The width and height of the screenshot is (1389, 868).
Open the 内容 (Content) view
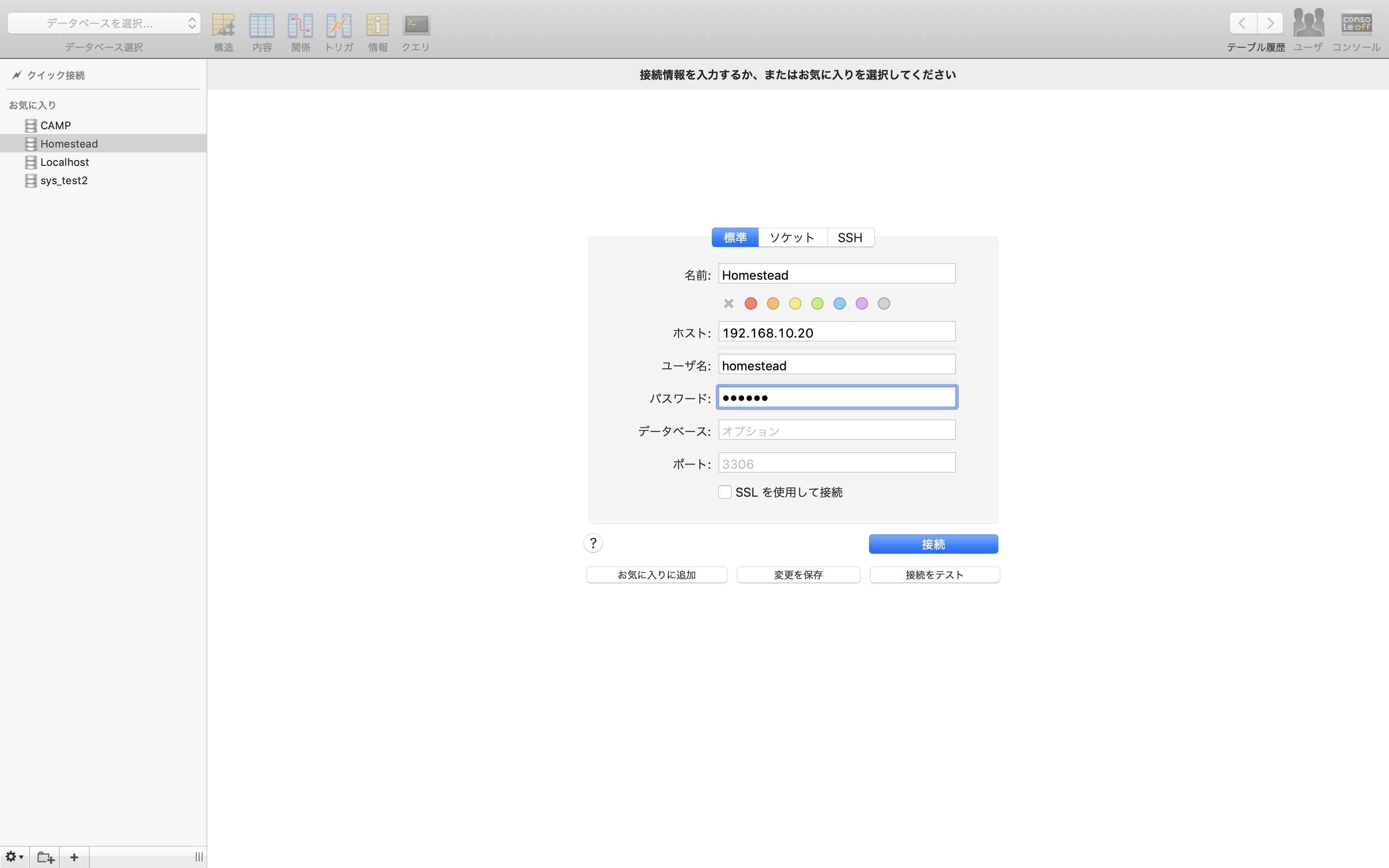pyautogui.click(x=262, y=25)
